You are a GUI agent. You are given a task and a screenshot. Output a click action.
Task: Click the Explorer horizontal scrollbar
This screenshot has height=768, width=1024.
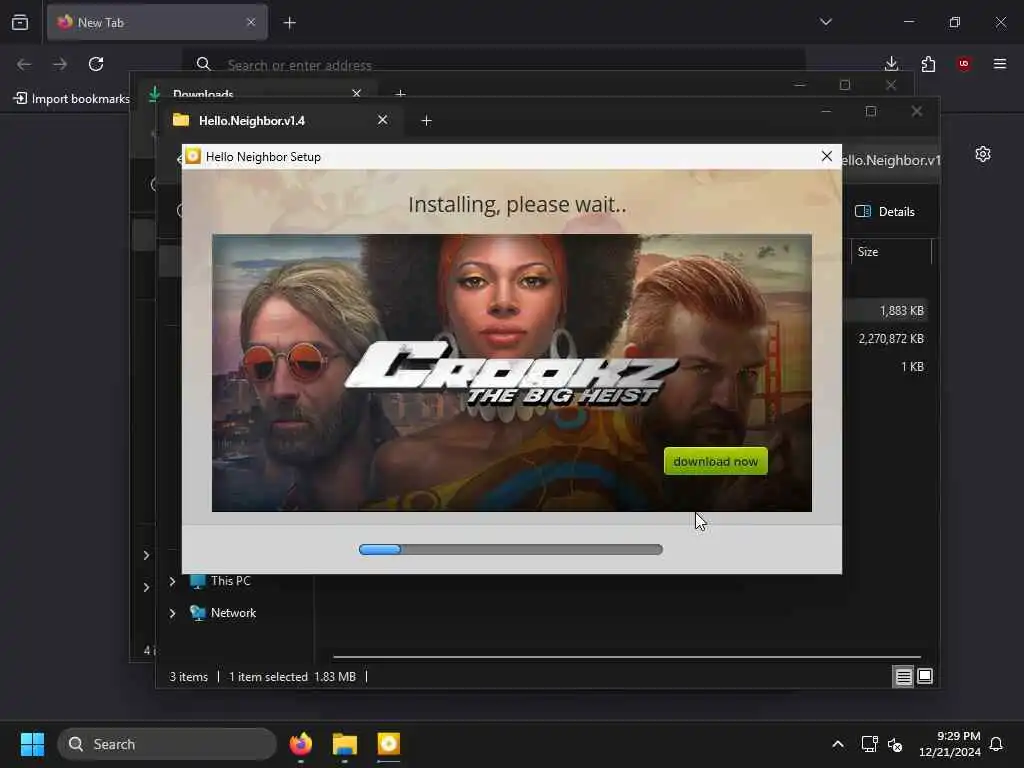point(627,656)
